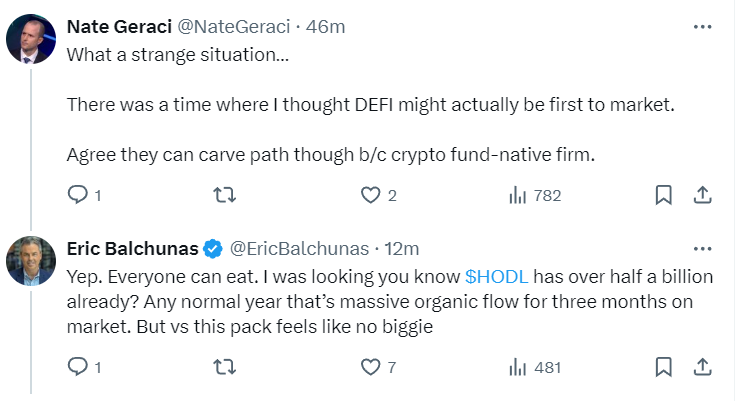Open the 12m timestamp on Eric's tweet

[x=402, y=248]
